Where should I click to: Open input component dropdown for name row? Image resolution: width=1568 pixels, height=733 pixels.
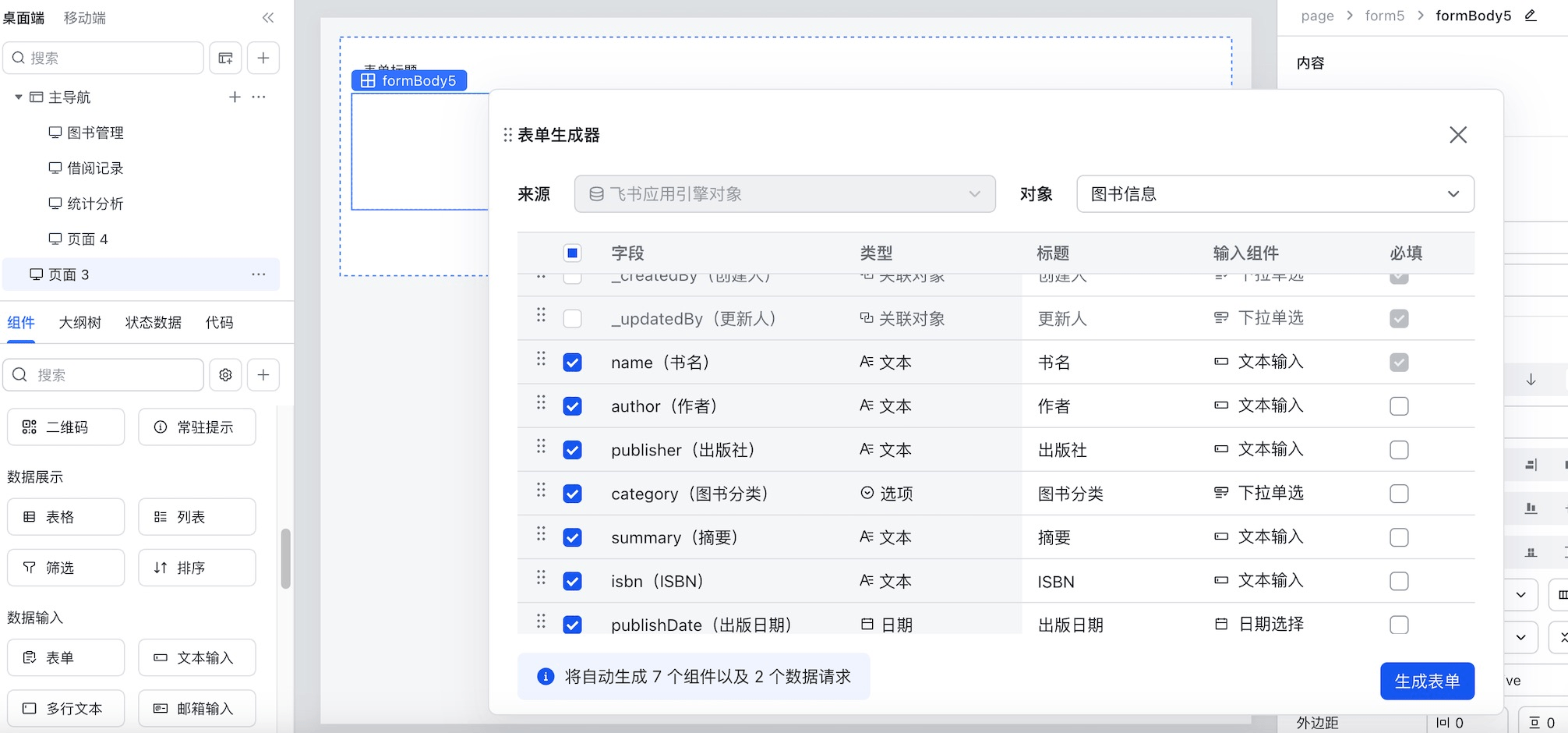pyautogui.click(x=1259, y=362)
